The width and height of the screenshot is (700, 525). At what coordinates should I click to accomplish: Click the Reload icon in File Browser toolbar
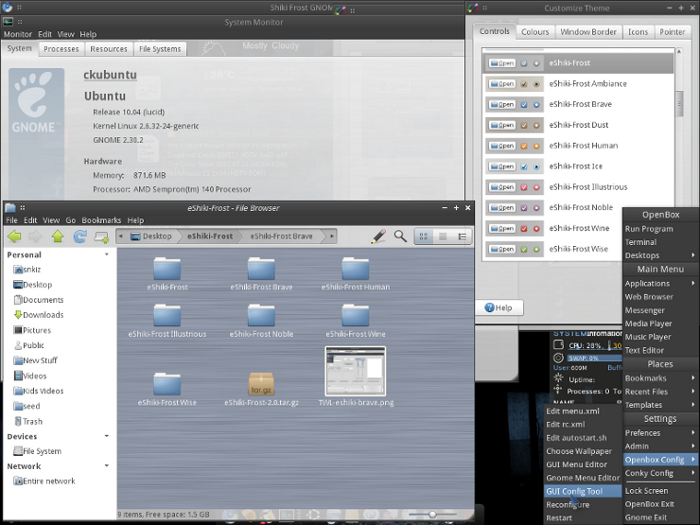pos(80,236)
